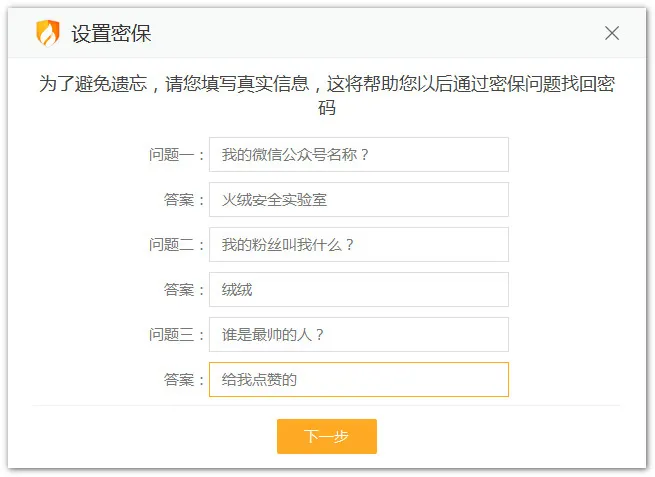Click the 答案 label beside 火绒安全实验室
This screenshot has height=477, width=655.
pyautogui.click(x=184, y=200)
